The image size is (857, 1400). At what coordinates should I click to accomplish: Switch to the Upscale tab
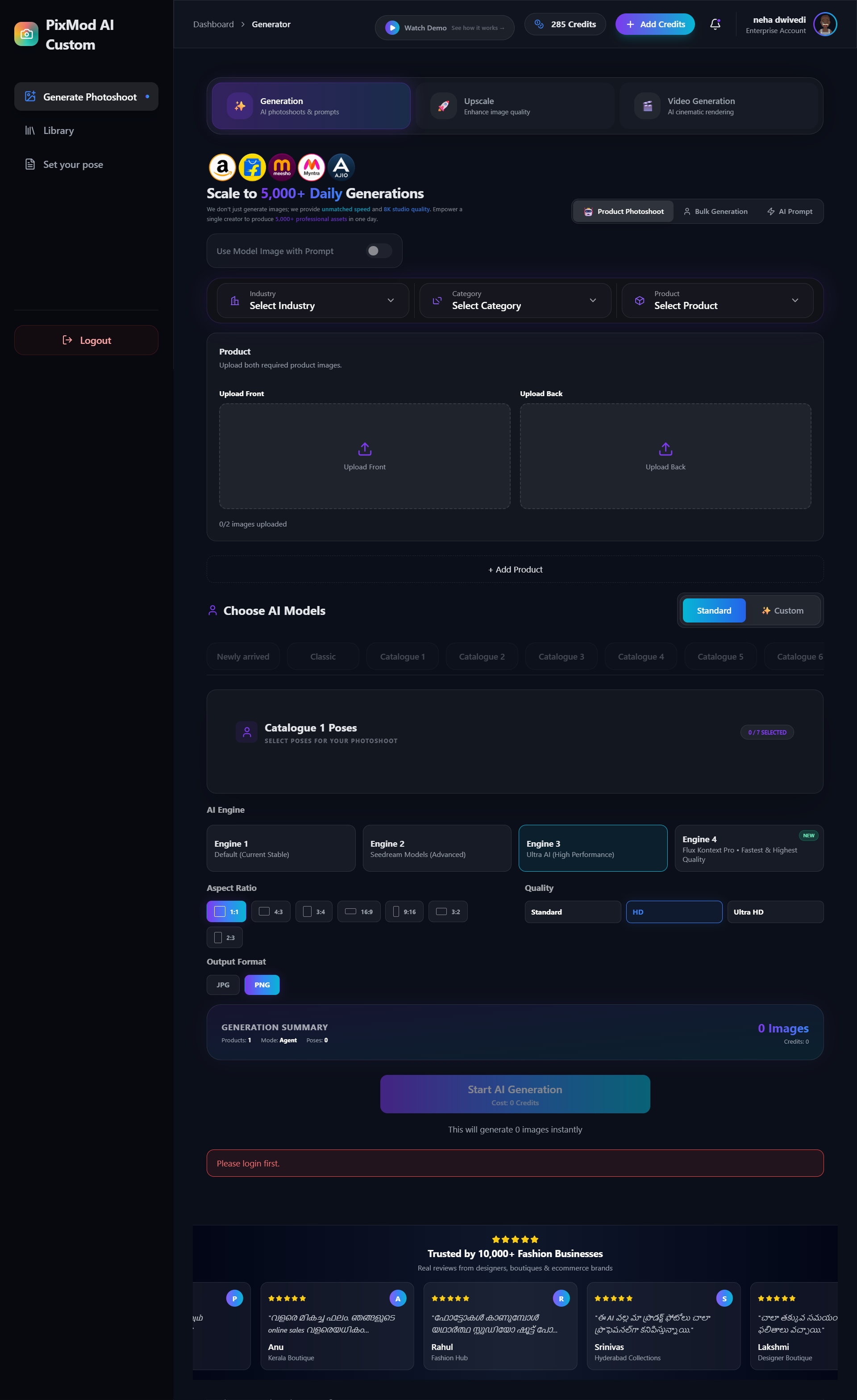[x=515, y=106]
